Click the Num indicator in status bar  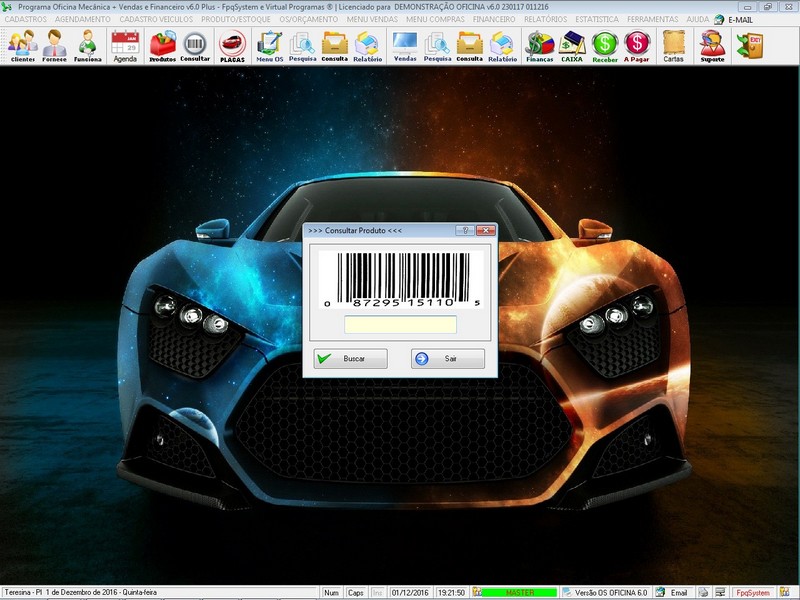[x=331, y=592]
